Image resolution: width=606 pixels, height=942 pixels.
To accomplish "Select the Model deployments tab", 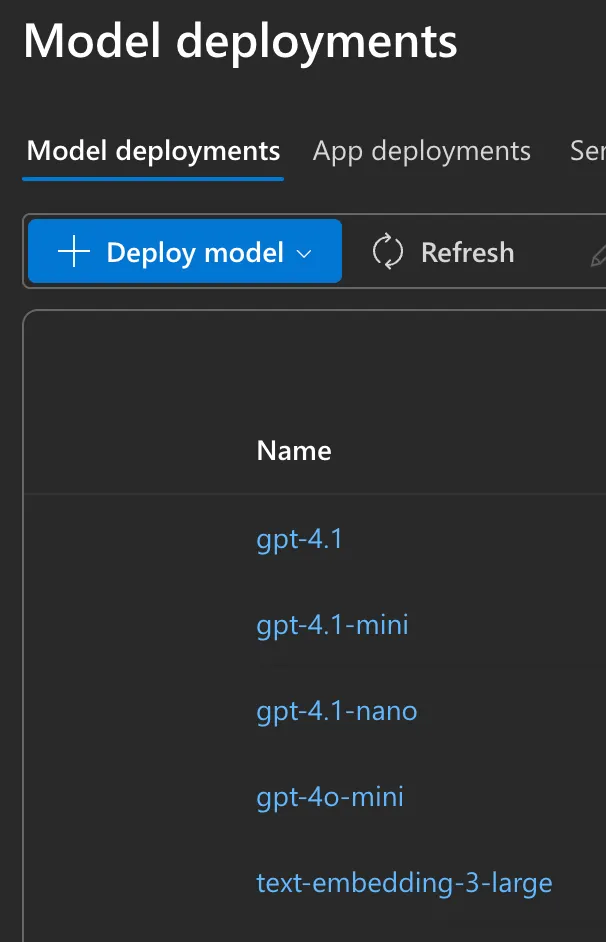I will coord(152,151).
